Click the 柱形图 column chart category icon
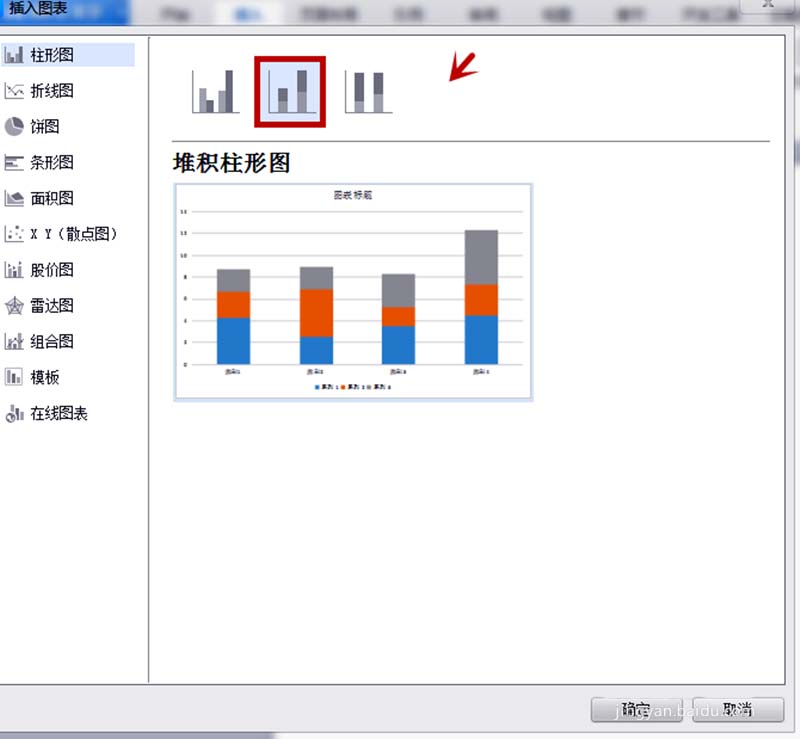The height and width of the screenshot is (739, 800). click(x=14, y=55)
